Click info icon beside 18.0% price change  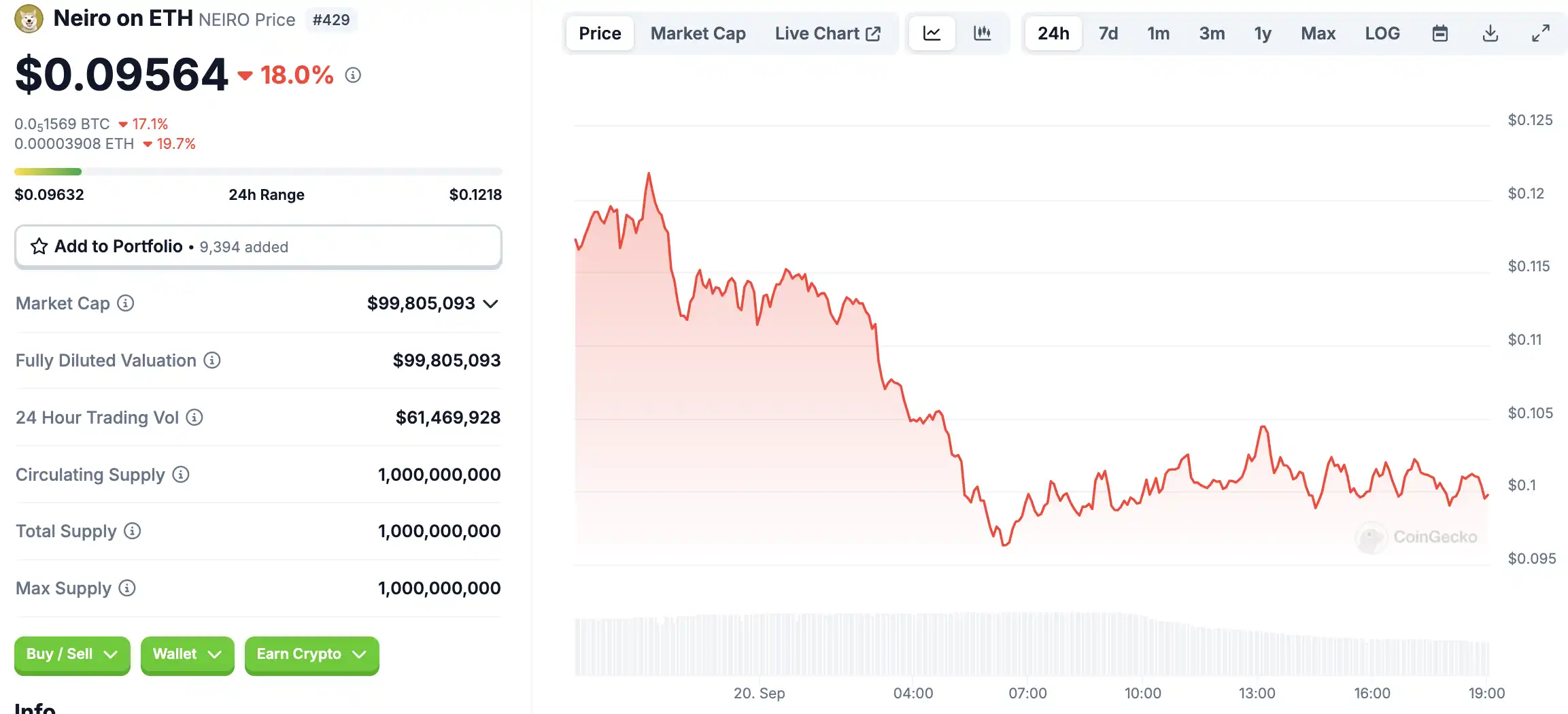352,75
